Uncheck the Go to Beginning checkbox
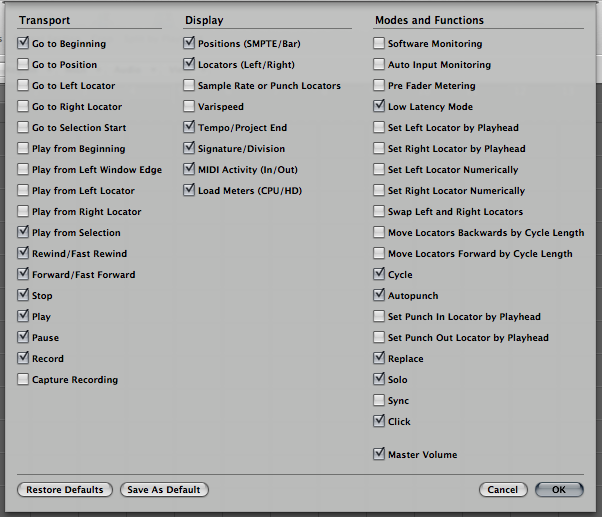602x517 pixels. click(23, 44)
